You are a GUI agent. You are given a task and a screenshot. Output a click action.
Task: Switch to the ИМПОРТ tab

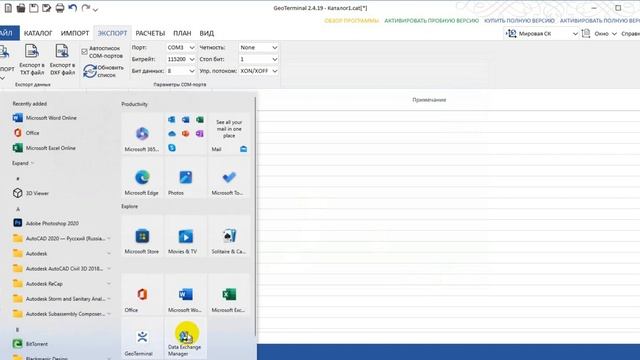click(x=75, y=33)
